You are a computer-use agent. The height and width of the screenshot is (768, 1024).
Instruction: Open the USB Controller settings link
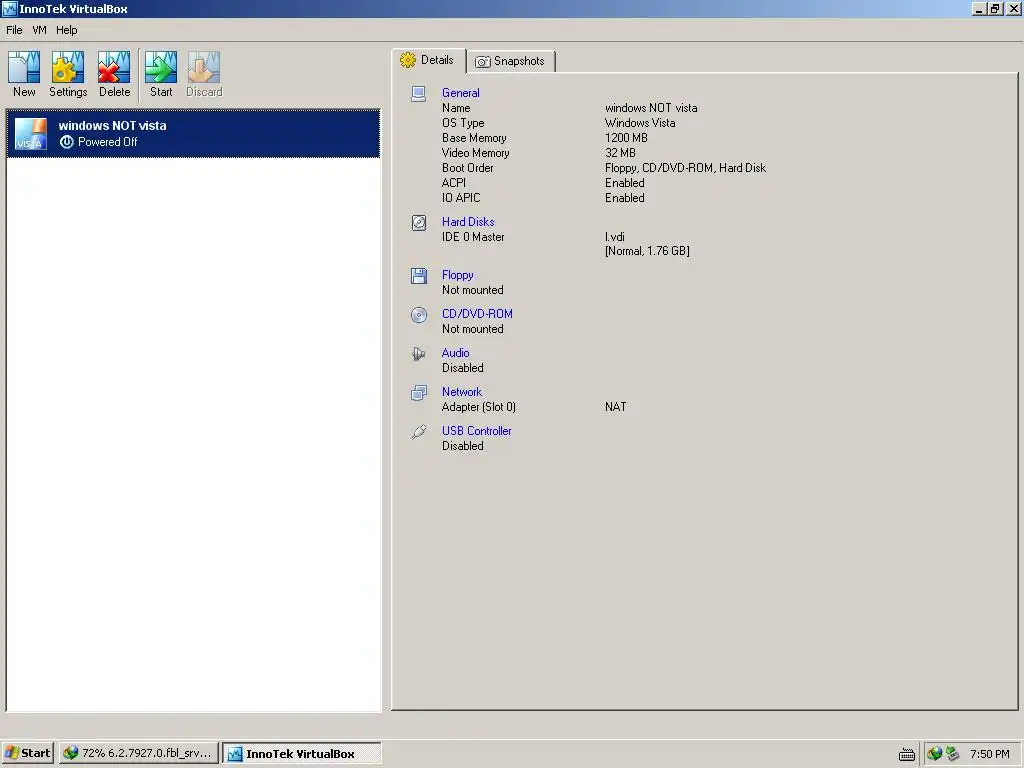pos(476,431)
